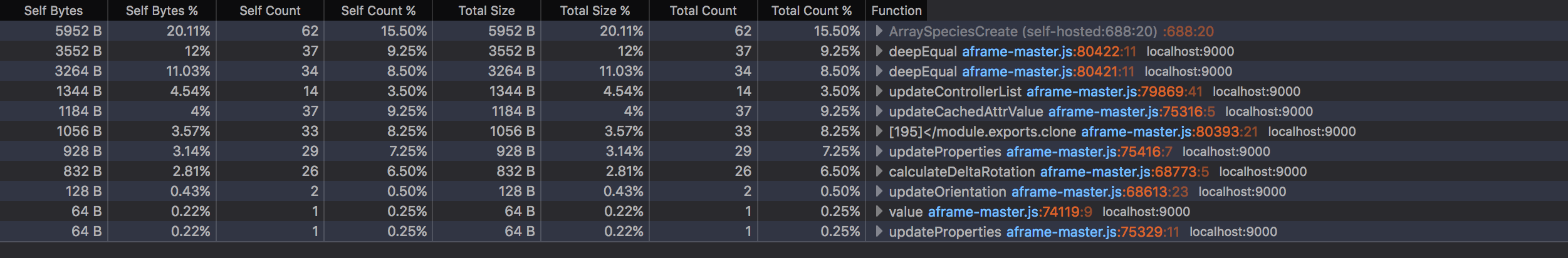Image resolution: width=1568 pixels, height=258 pixels.
Task: Expand the updateProperties 75329:11 row
Action: click(x=879, y=231)
